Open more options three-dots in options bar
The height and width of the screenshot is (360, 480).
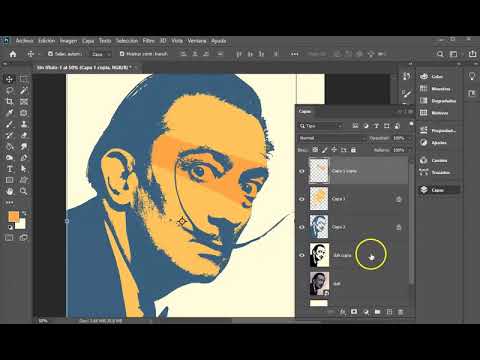click(x=294, y=54)
